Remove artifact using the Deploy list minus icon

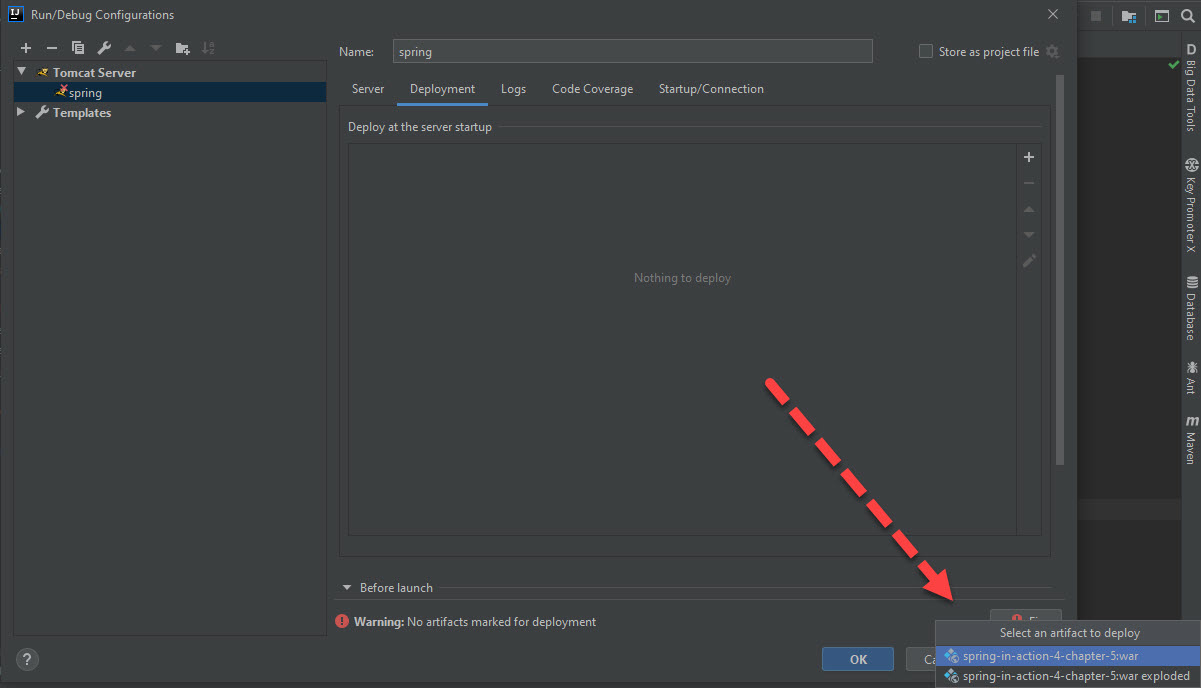[x=1029, y=183]
